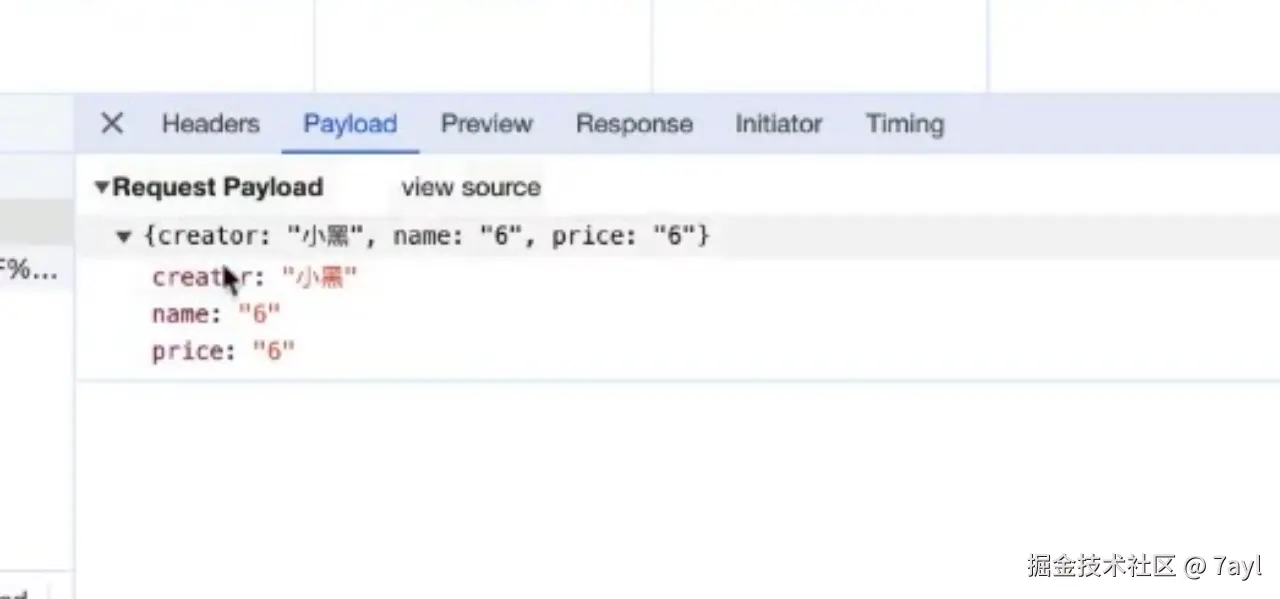This screenshot has width=1280, height=599.
Task: Select the Payload tab
Action: click(x=350, y=124)
